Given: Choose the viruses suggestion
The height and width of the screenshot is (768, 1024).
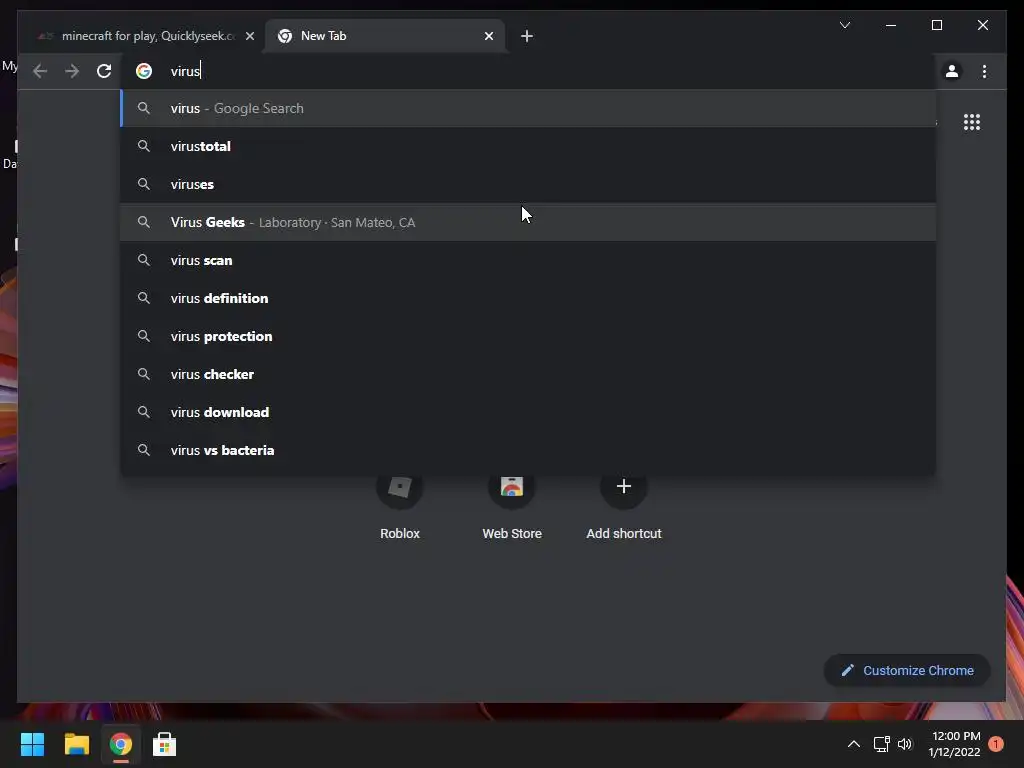Looking at the screenshot, I should [x=528, y=184].
